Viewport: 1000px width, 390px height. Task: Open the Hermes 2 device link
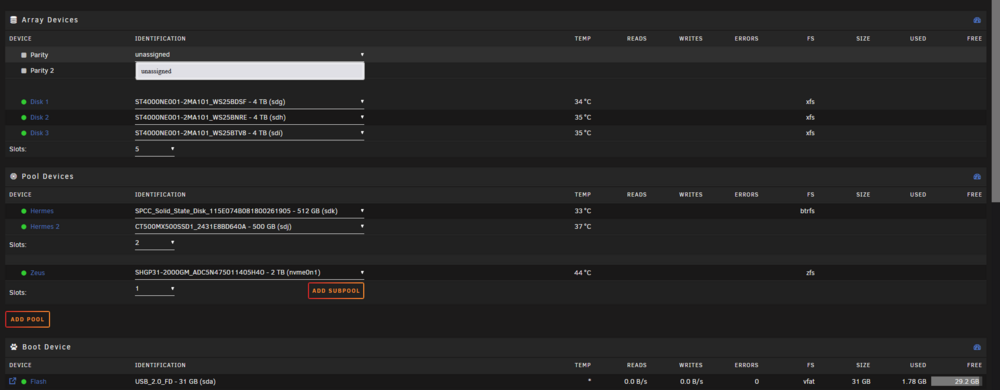point(45,227)
